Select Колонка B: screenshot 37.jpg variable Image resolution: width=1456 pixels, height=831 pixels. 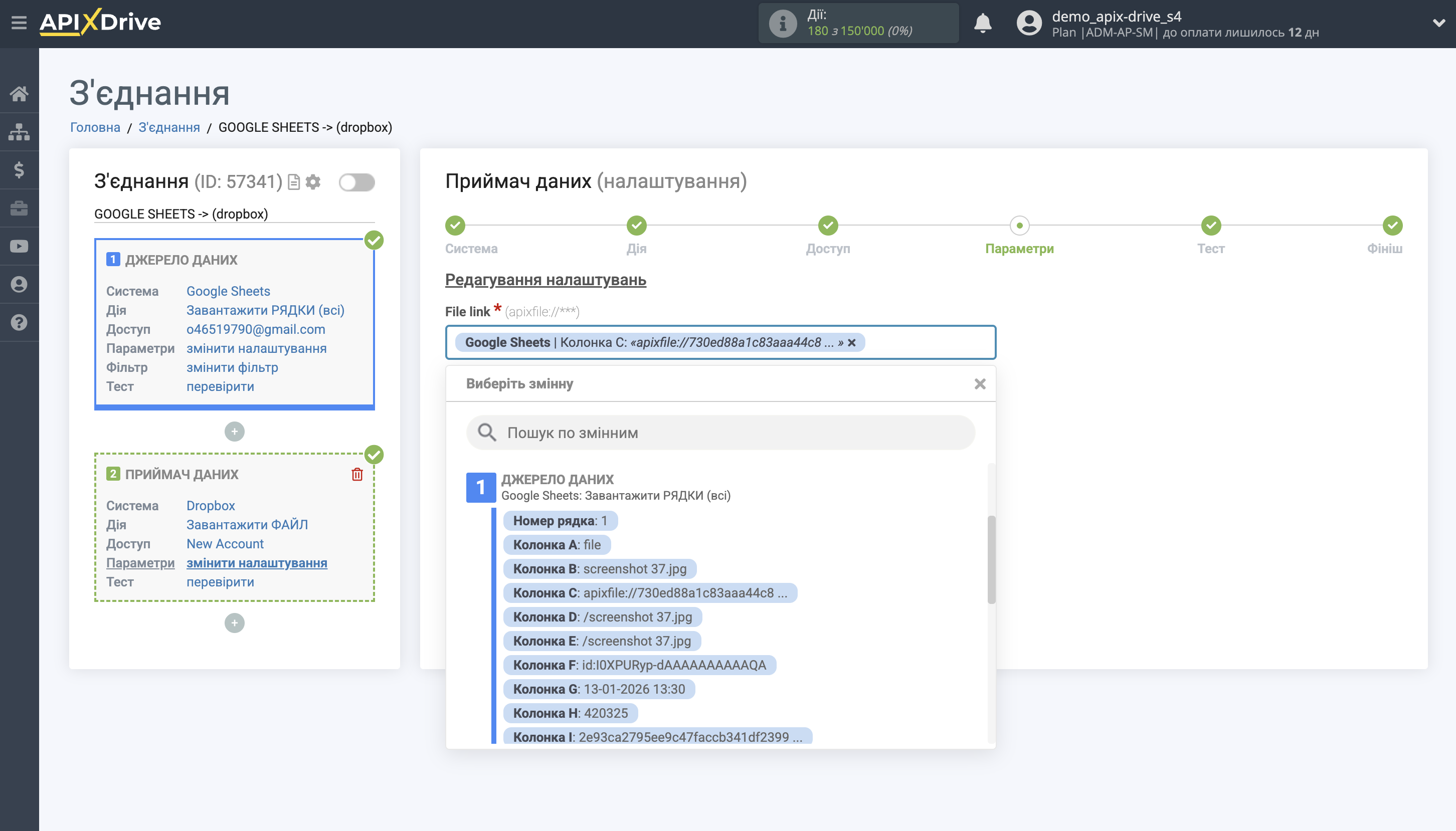[599, 568]
